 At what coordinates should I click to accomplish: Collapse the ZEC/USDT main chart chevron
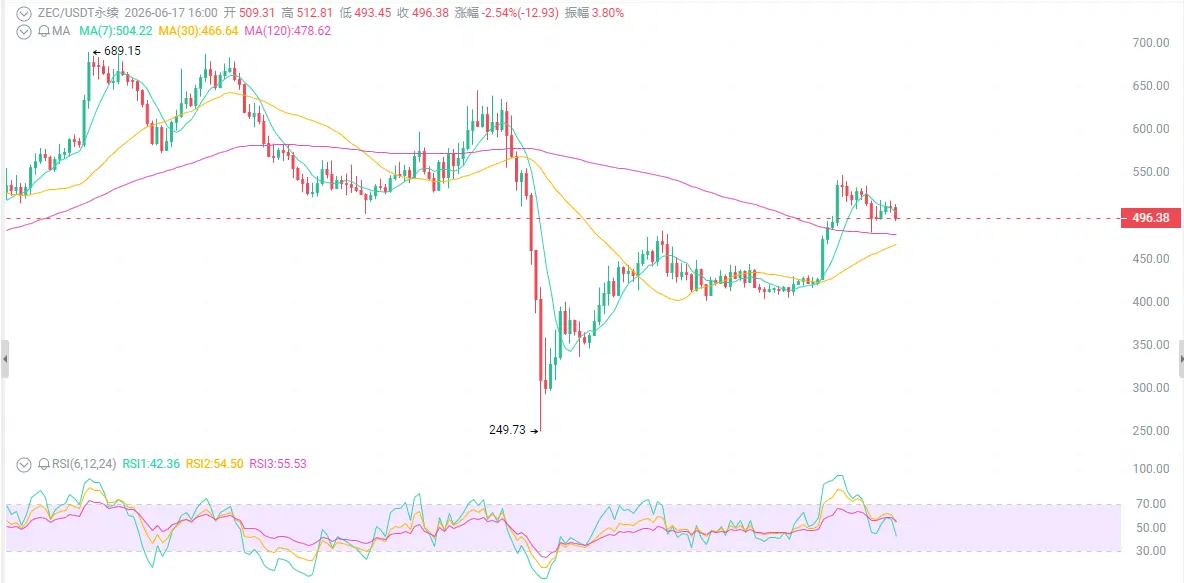(24, 13)
